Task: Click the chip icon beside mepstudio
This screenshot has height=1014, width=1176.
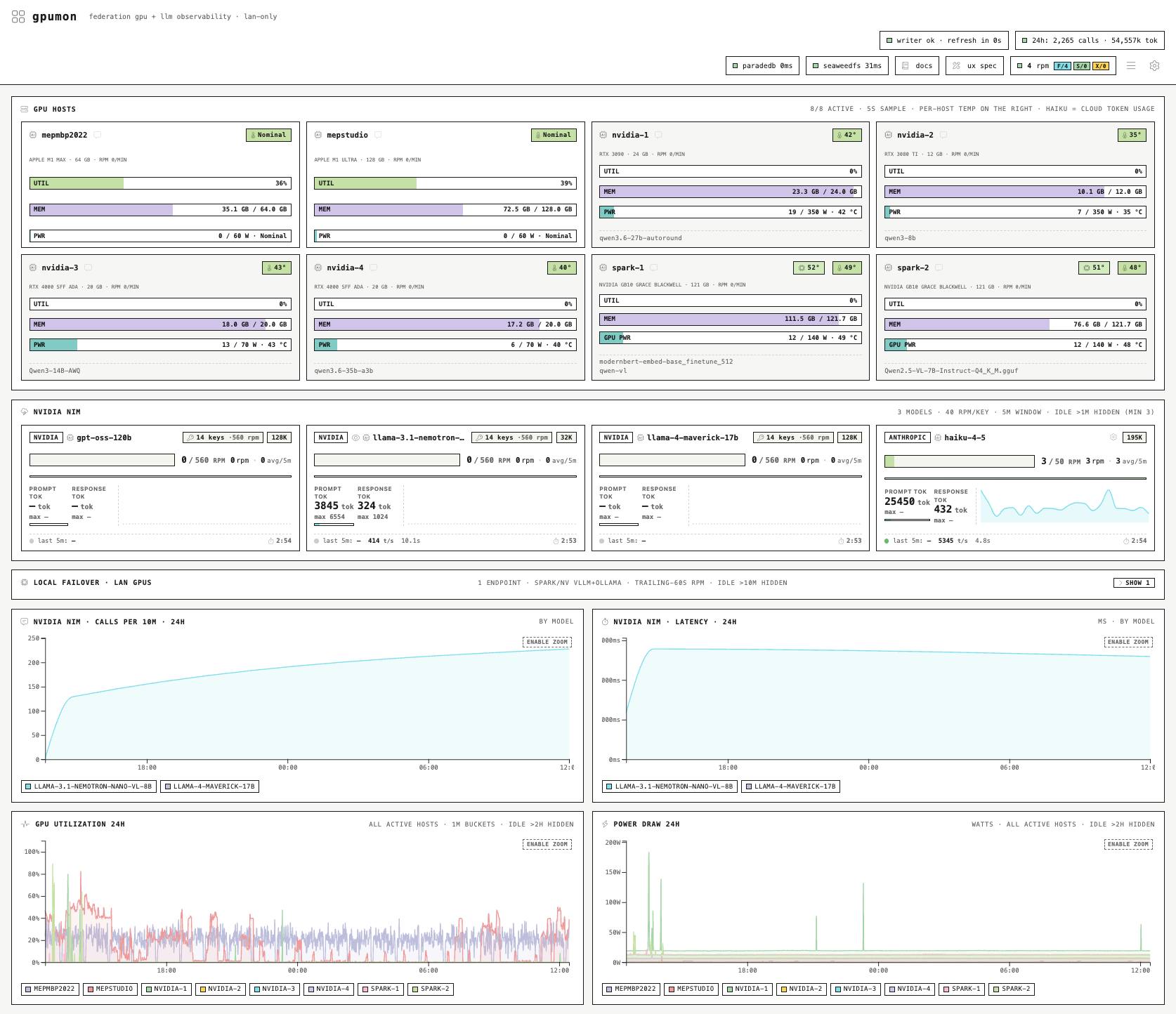Action: coord(318,135)
